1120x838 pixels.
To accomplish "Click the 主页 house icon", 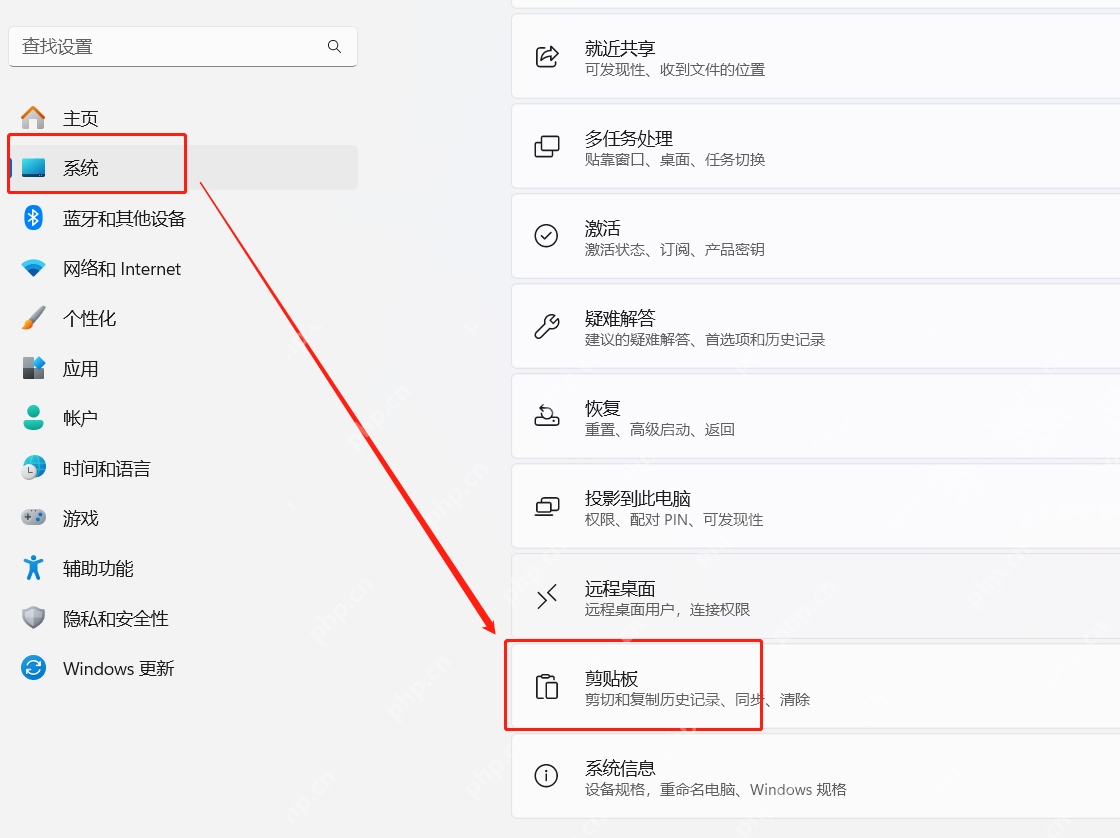I will point(33,118).
